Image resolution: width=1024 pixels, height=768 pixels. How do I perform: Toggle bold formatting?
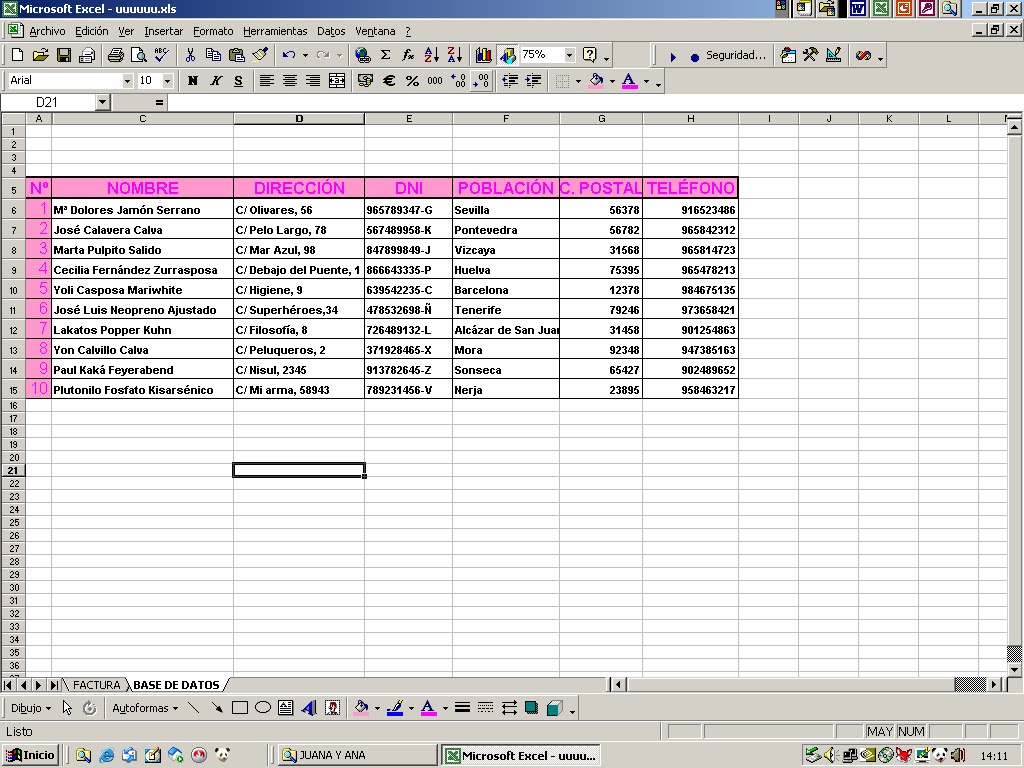point(193,80)
